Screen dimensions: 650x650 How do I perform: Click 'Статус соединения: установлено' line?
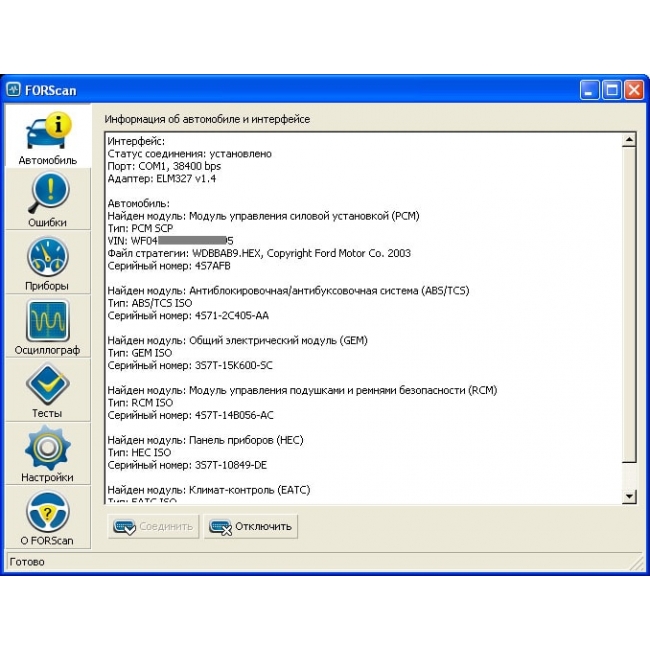point(189,154)
